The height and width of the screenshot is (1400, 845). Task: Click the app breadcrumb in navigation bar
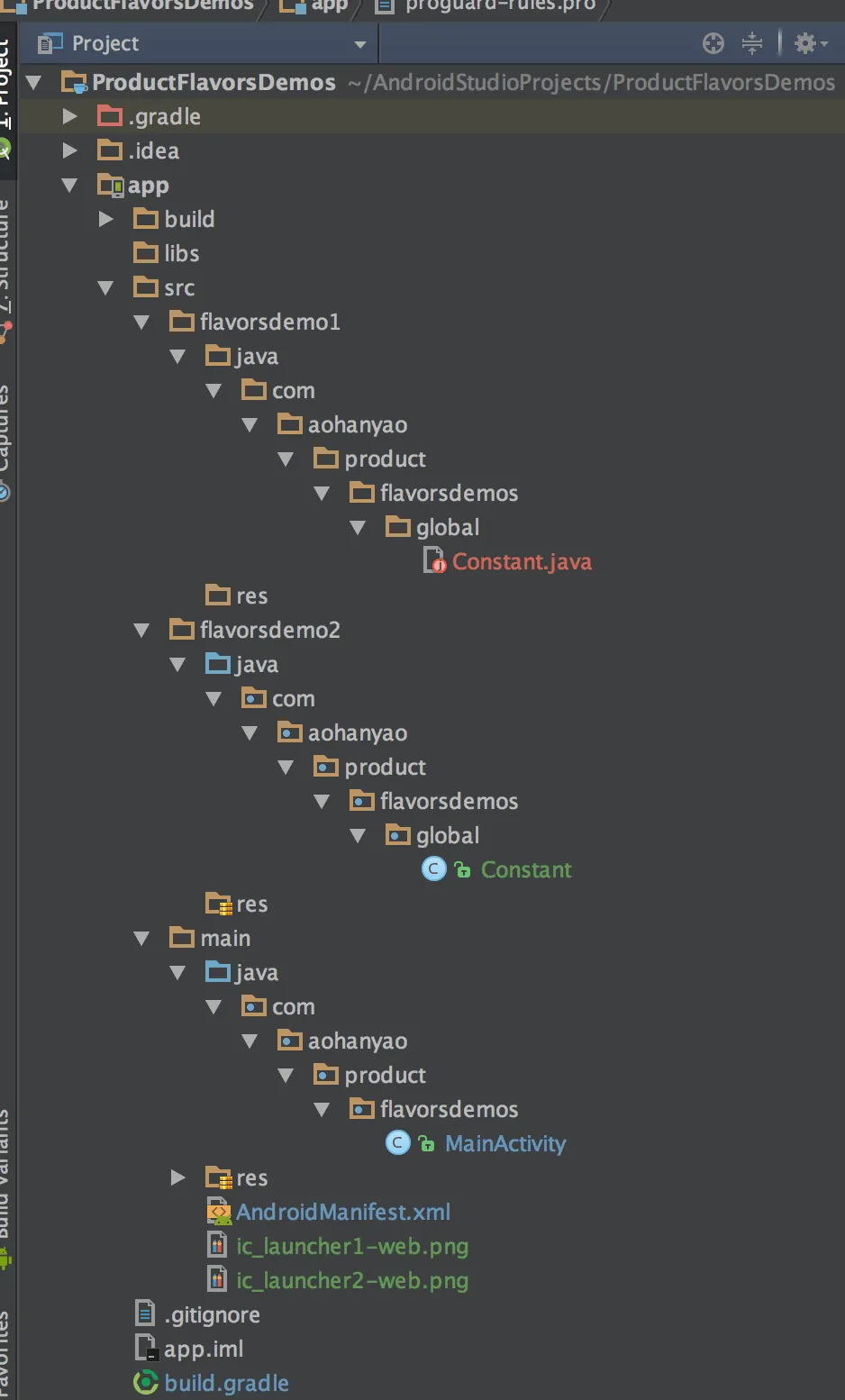point(313,6)
